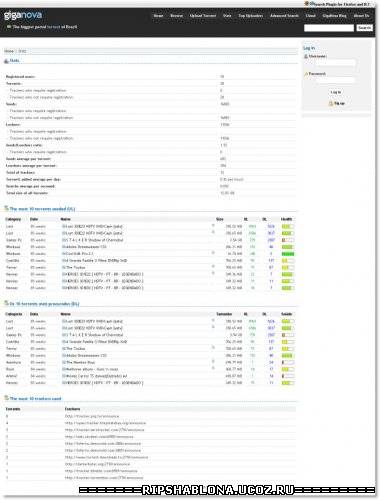Click the most used trackers section icon

coord(6,398)
